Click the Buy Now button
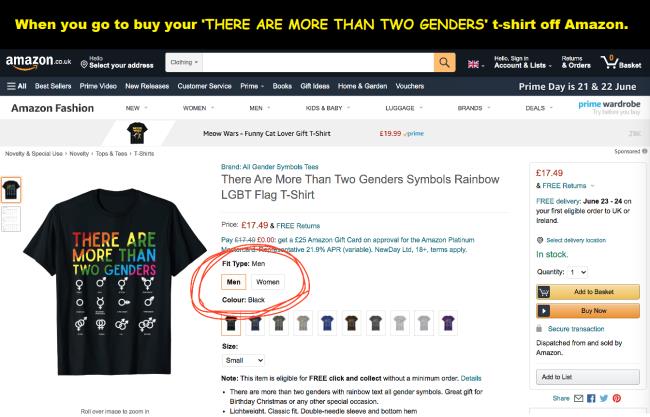 coord(587,310)
